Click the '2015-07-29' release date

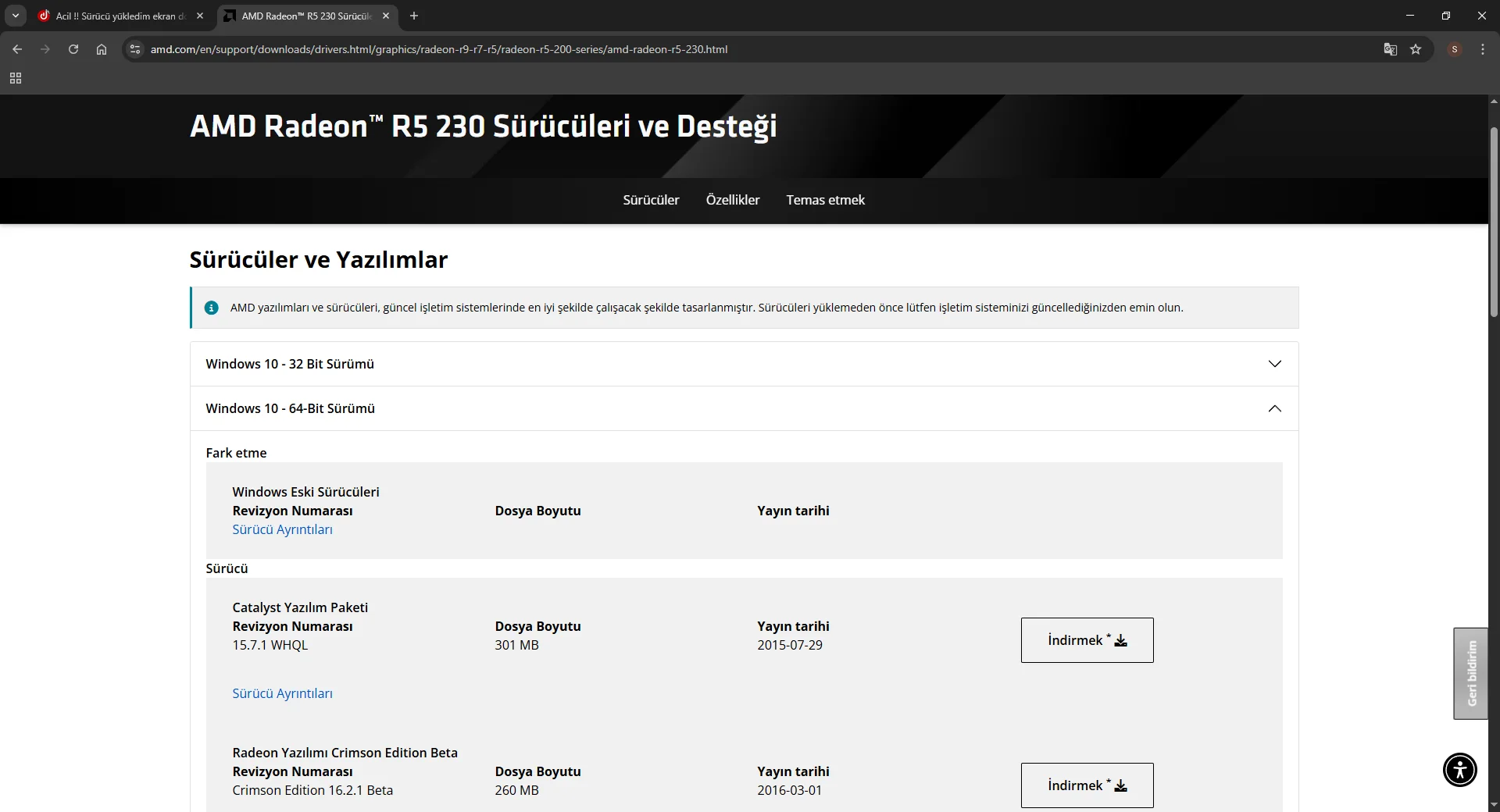pyautogui.click(x=789, y=645)
